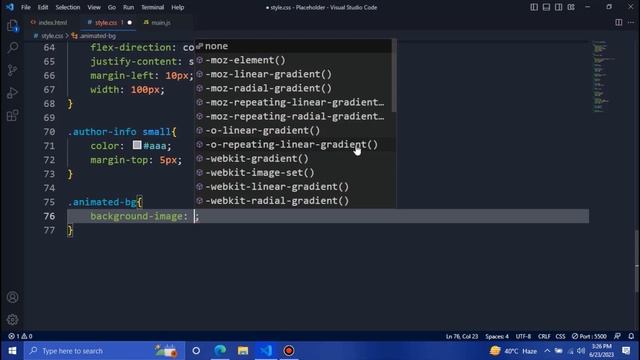Click the editor vertical scrollbar thumb

(637, 261)
